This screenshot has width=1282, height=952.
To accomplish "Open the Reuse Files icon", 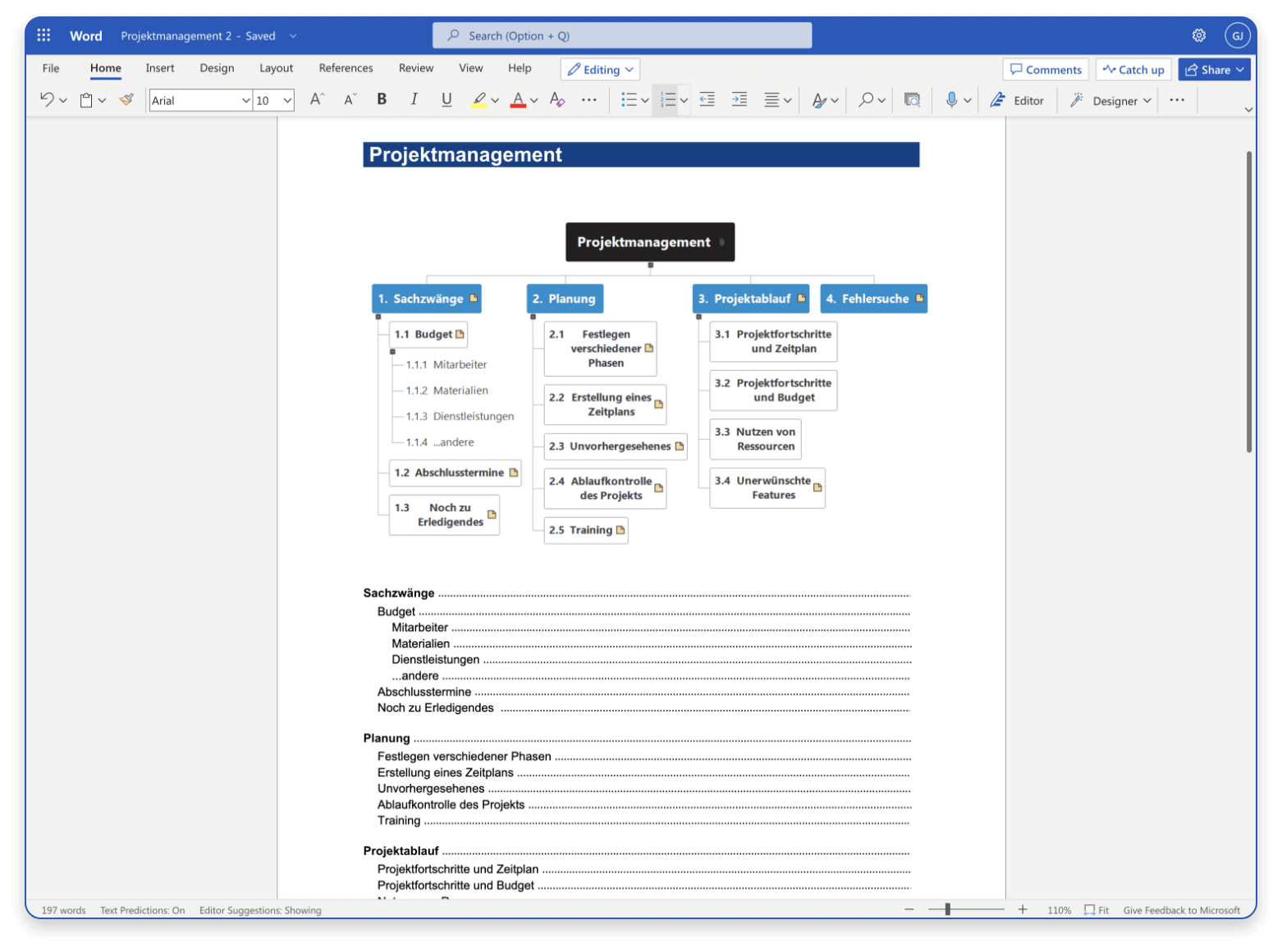I will (912, 100).
